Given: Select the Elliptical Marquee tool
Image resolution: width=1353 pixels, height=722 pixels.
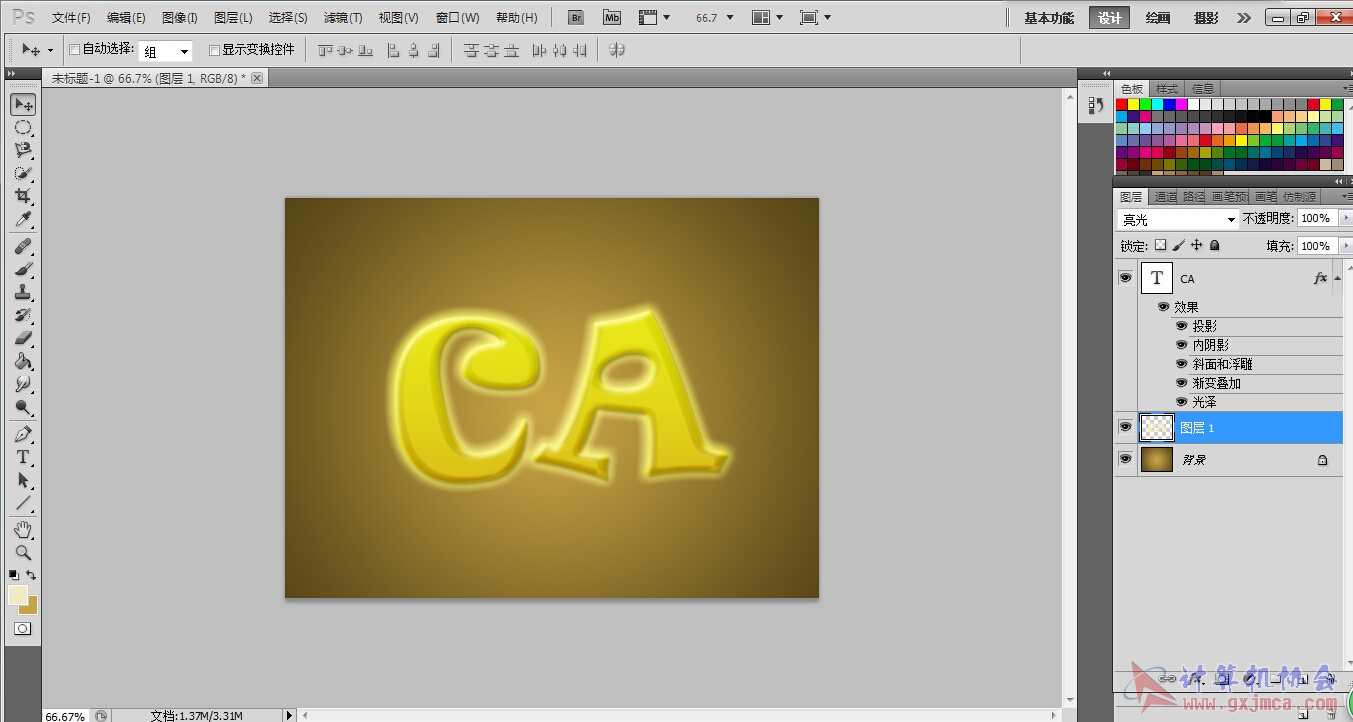Looking at the screenshot, I should point(22,128).
